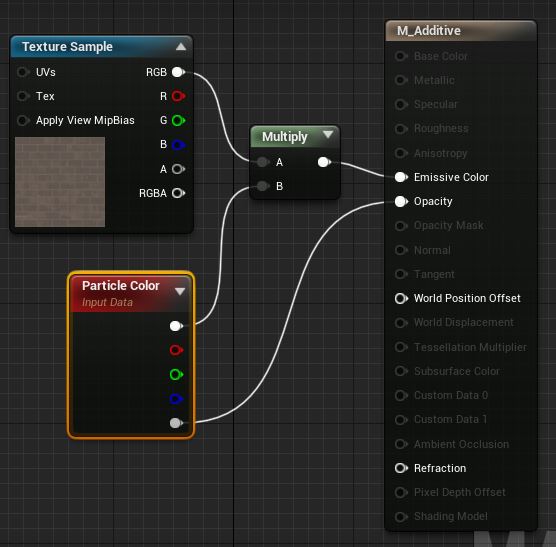Click the Particle Color alpha output pin
The width and height of the screenshot is (556, 547).
click(x=176, y=423)
